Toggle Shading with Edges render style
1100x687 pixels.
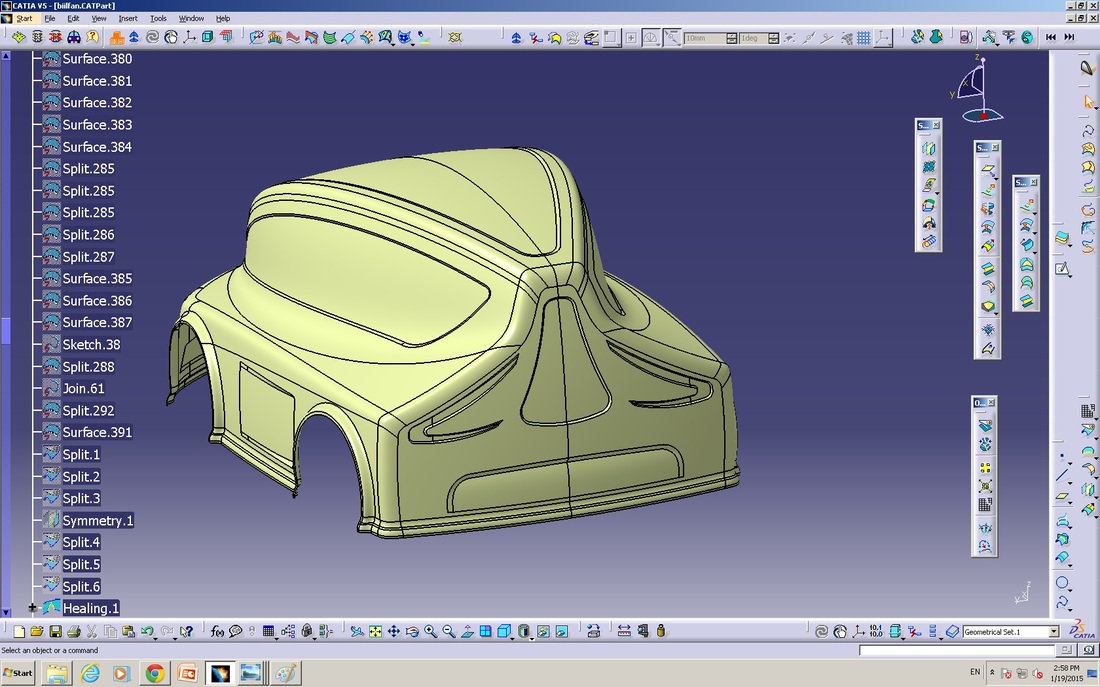click(x=522, y=631)
